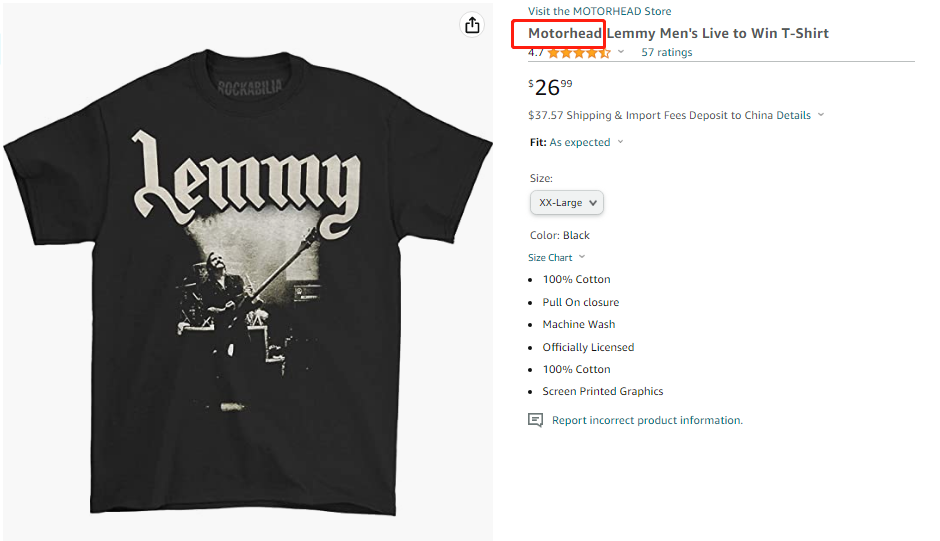Click the speech-bubble icon beside Report incorrect product
This screenshot has height=541, width=940.
click(535, 420)
